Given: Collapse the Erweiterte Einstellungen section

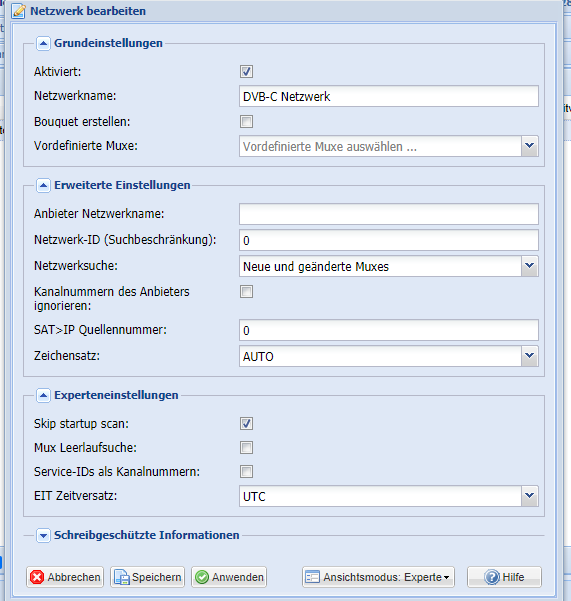Looking at the screenshot, I should click(x=43, y=186).
